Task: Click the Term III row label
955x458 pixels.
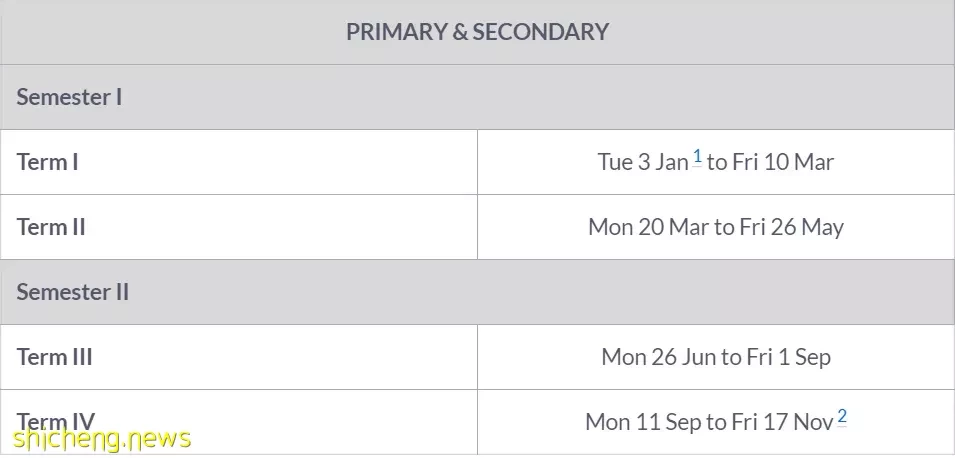Action: [x=55, y=357]
